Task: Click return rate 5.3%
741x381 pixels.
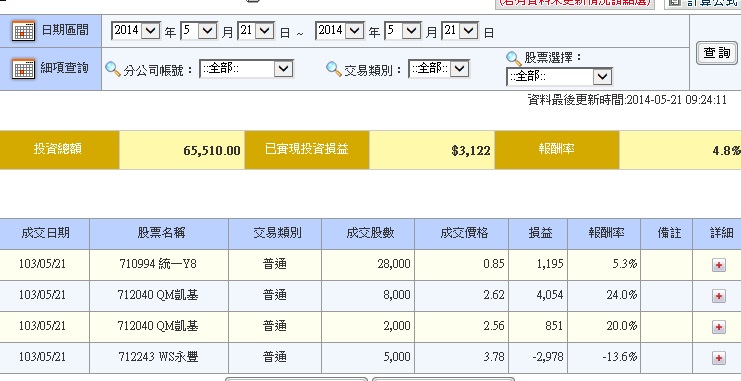Action: (625, 264)
